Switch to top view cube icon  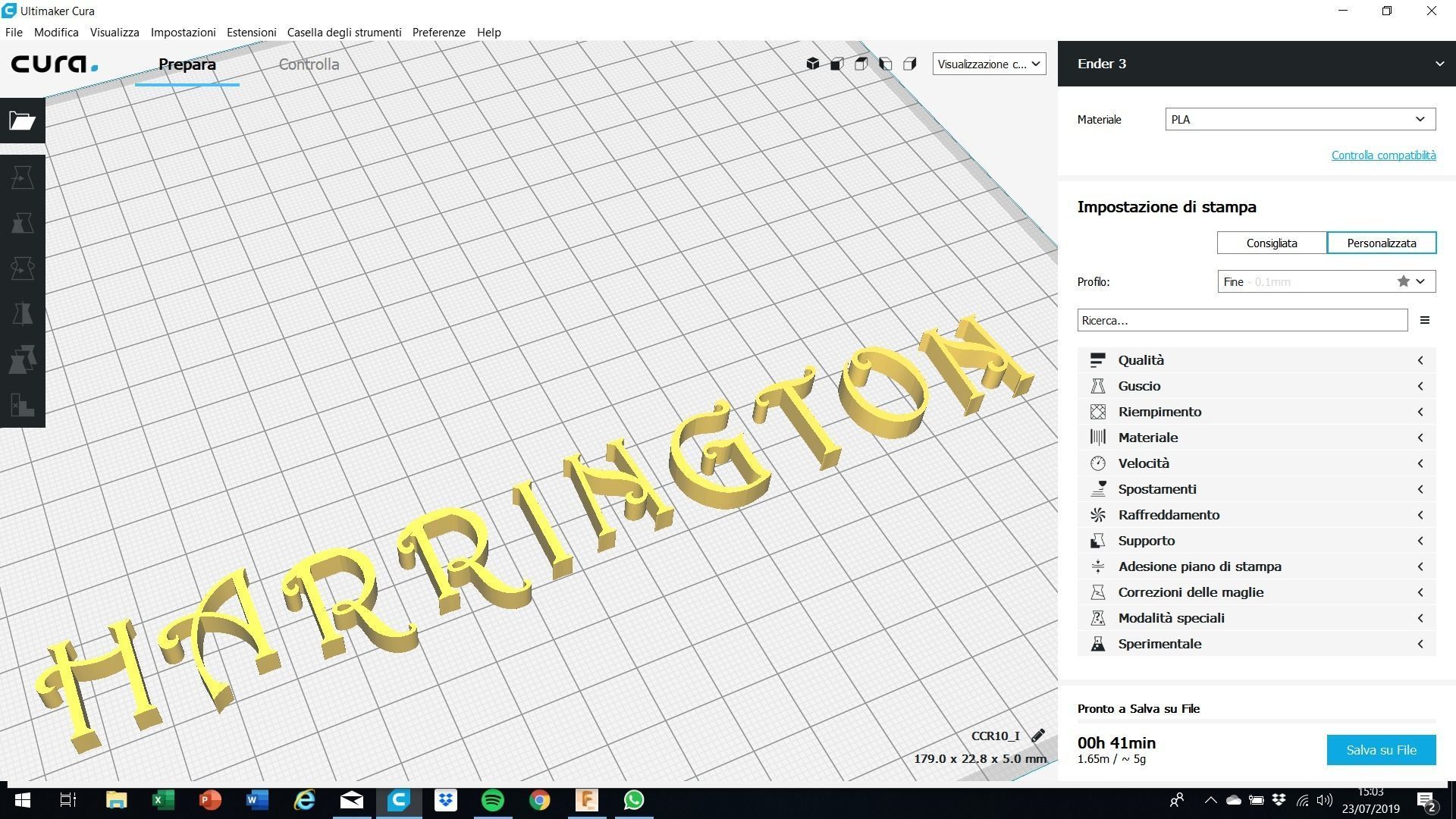pos(861,64)
